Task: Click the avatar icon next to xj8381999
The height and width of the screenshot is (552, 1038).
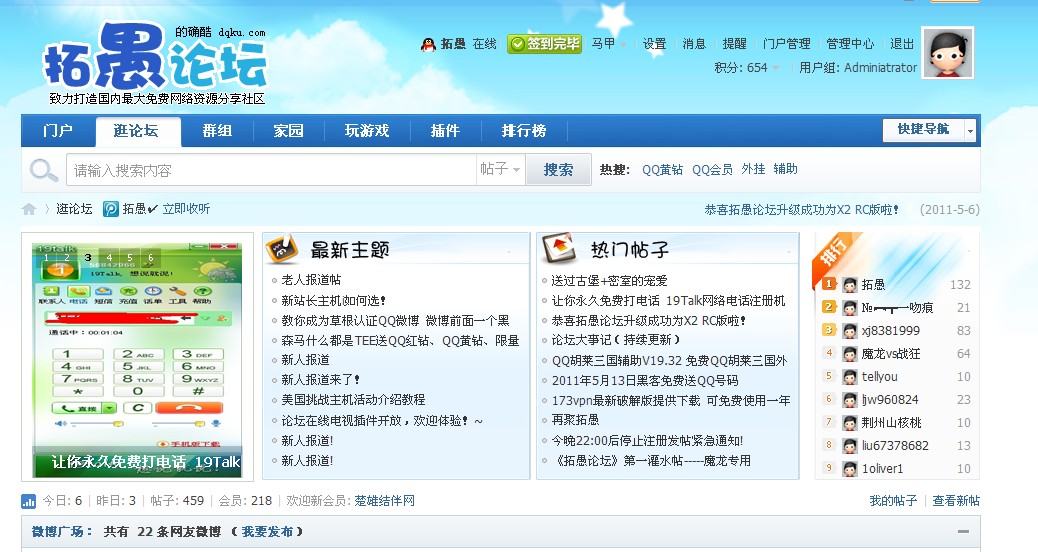Action: click(x=850, y=330)
